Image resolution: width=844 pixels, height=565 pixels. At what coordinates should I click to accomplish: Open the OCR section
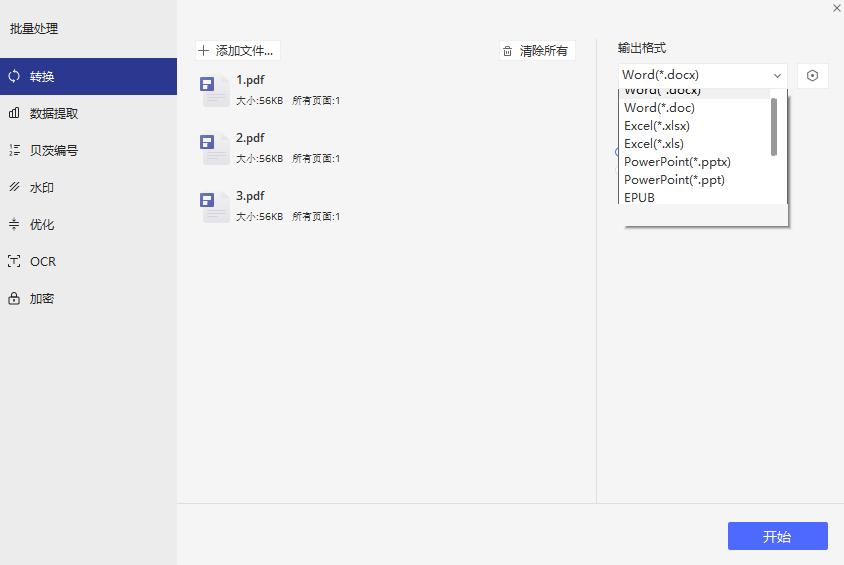pyautogui.click(x=88, y=262)
